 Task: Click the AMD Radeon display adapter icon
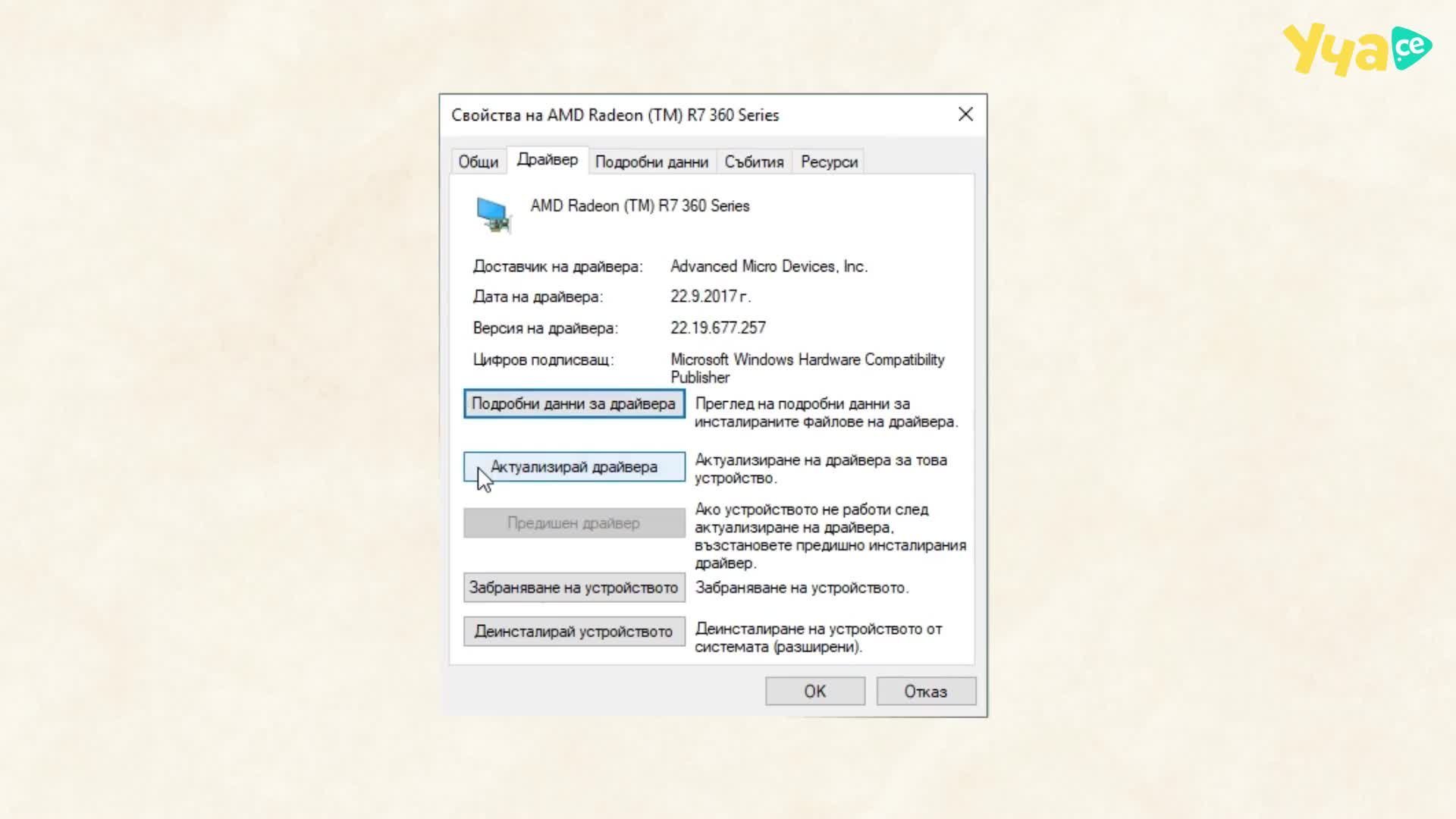(494, 215)
